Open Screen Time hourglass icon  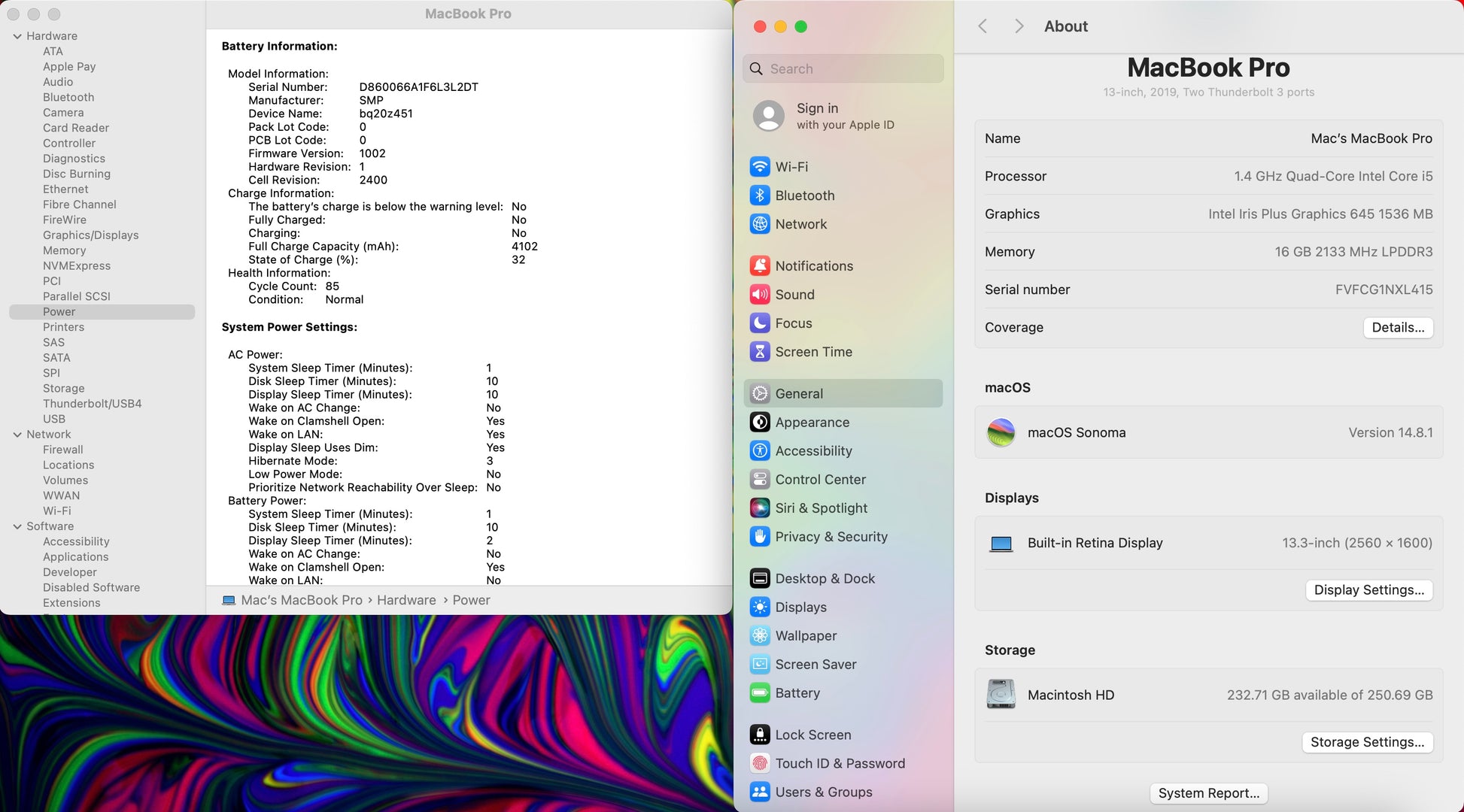point(760,352)
